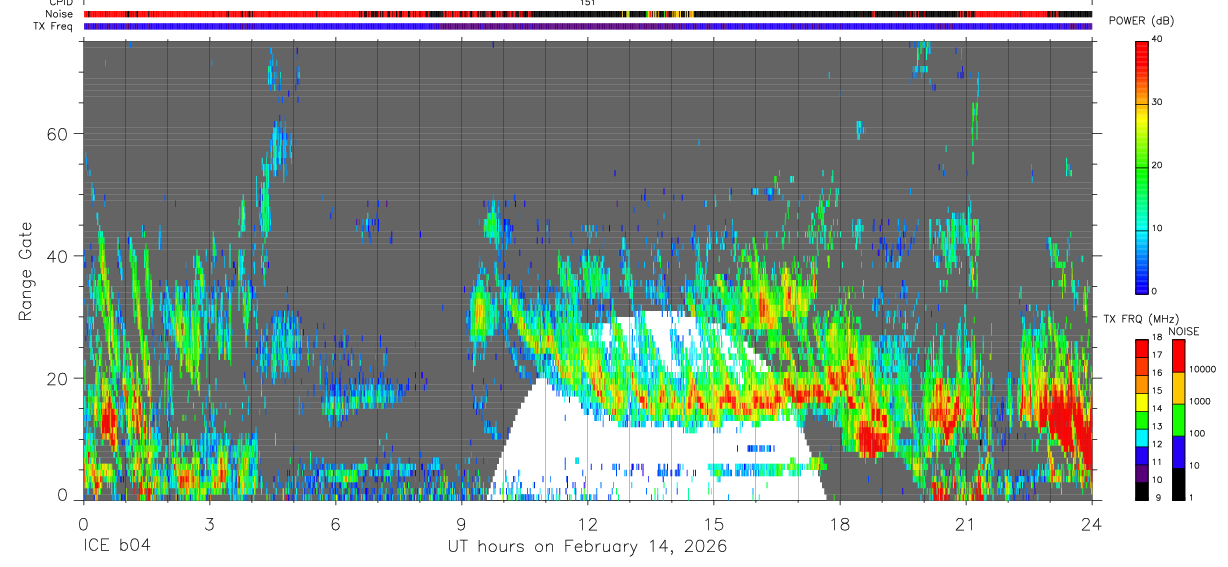Click the 100 label on NOISE scale
Image resolution: width=1228 pixels, height=567 pixels.
(x=1197, y=433)
